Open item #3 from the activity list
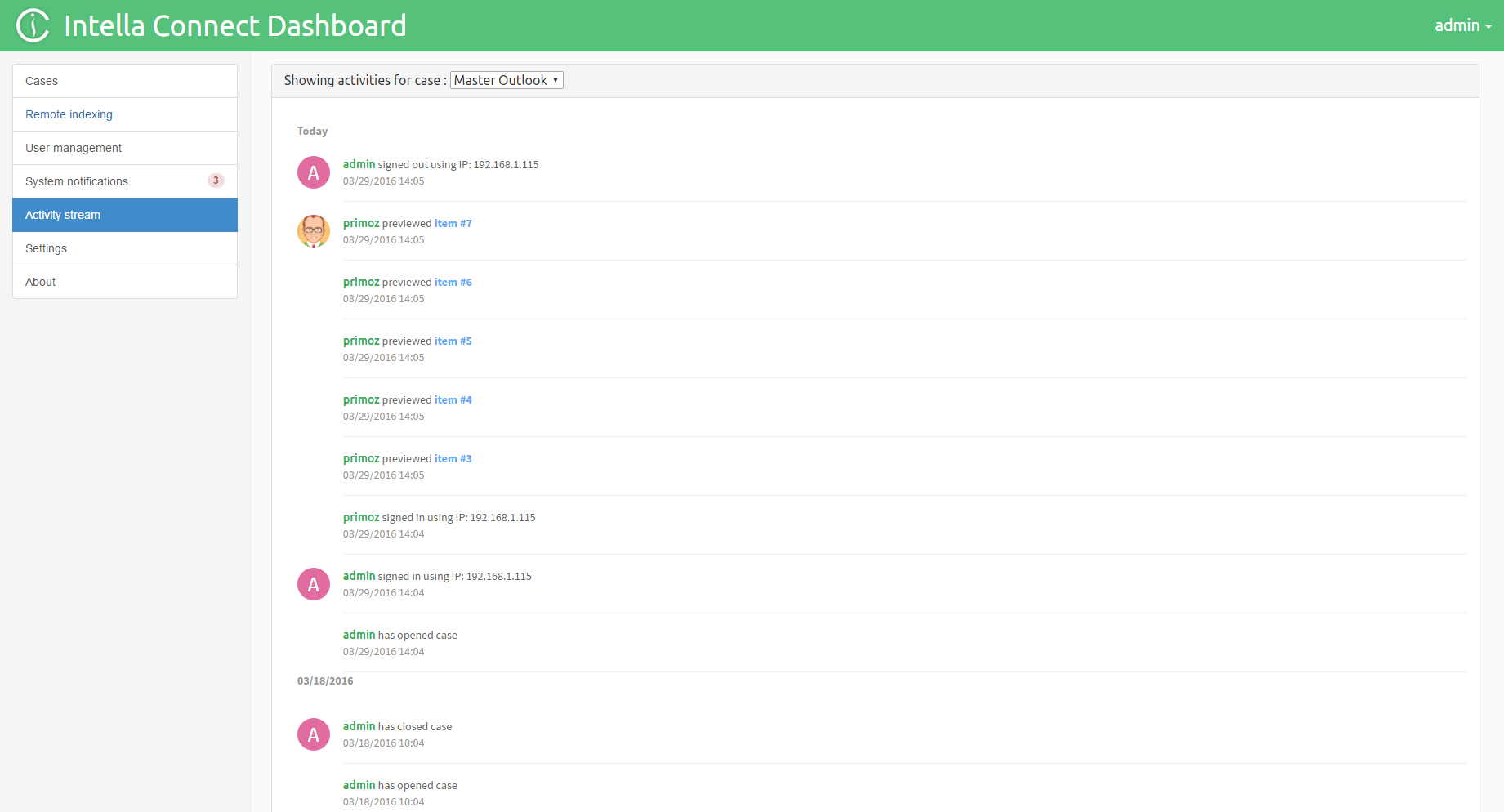 pos(453,458)
